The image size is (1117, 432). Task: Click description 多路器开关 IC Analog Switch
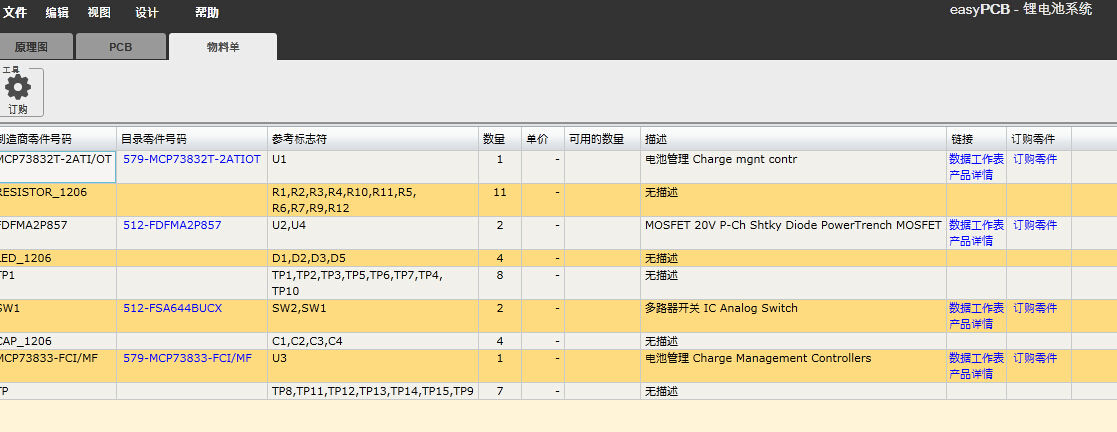[793, 316]
